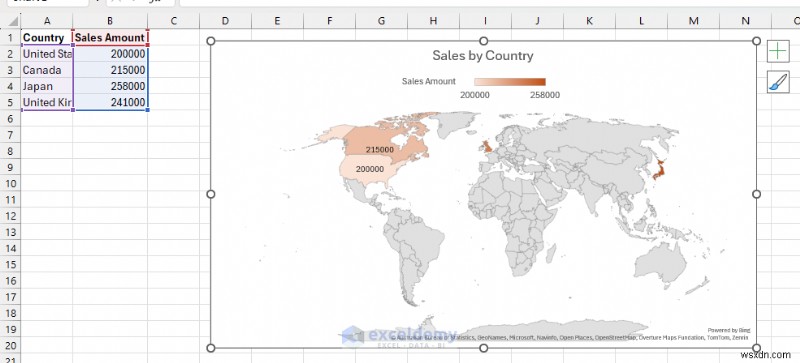Select cell B4 with value 258000
Image resolution: width=800 pixels, height=363 pixels.
pyautogui.click(x=110, y=86)
